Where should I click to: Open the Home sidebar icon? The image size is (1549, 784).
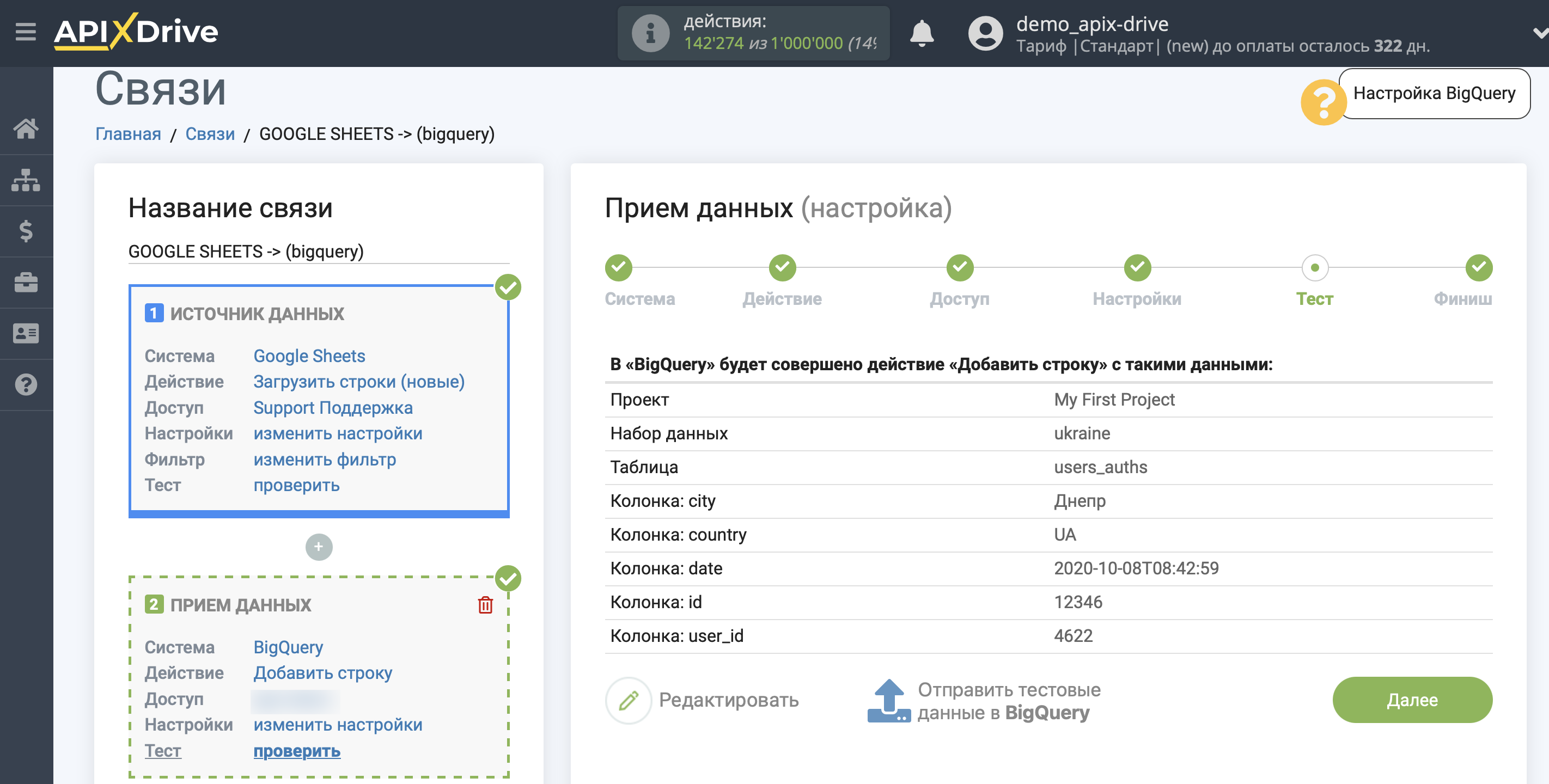(x=26, y=128)
